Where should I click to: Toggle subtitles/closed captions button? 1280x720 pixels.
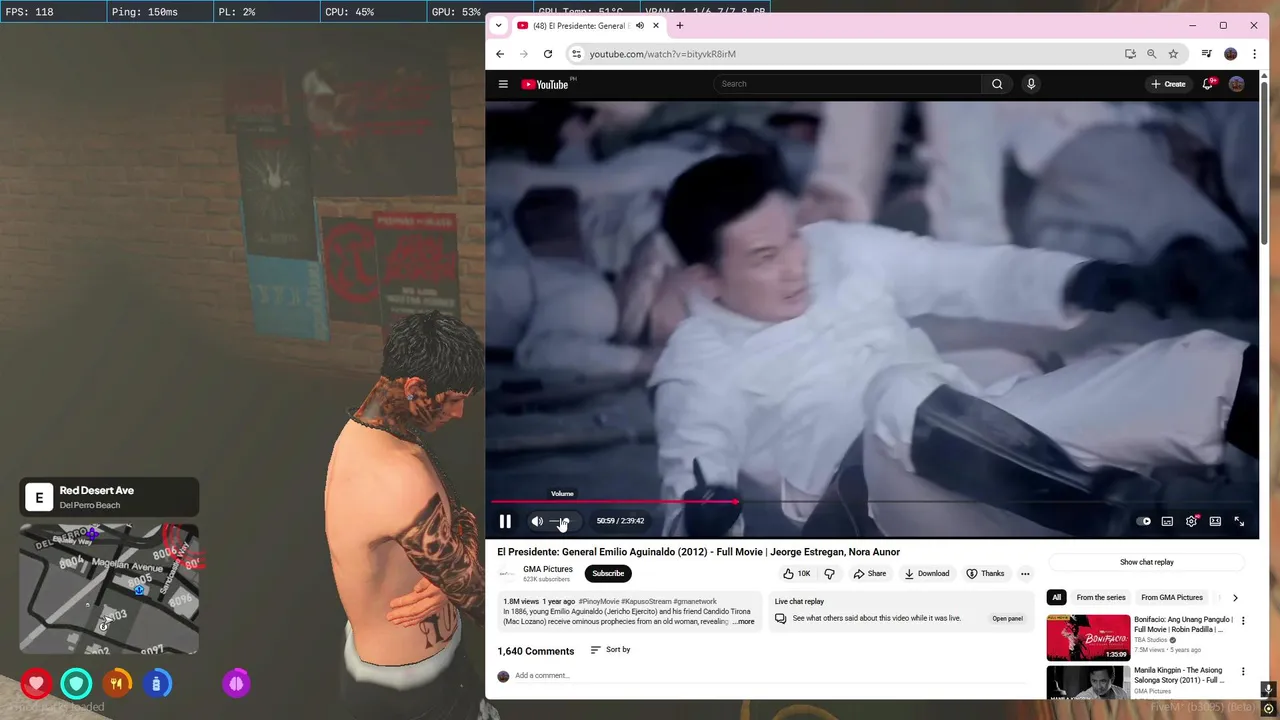tap(1167, 521)
